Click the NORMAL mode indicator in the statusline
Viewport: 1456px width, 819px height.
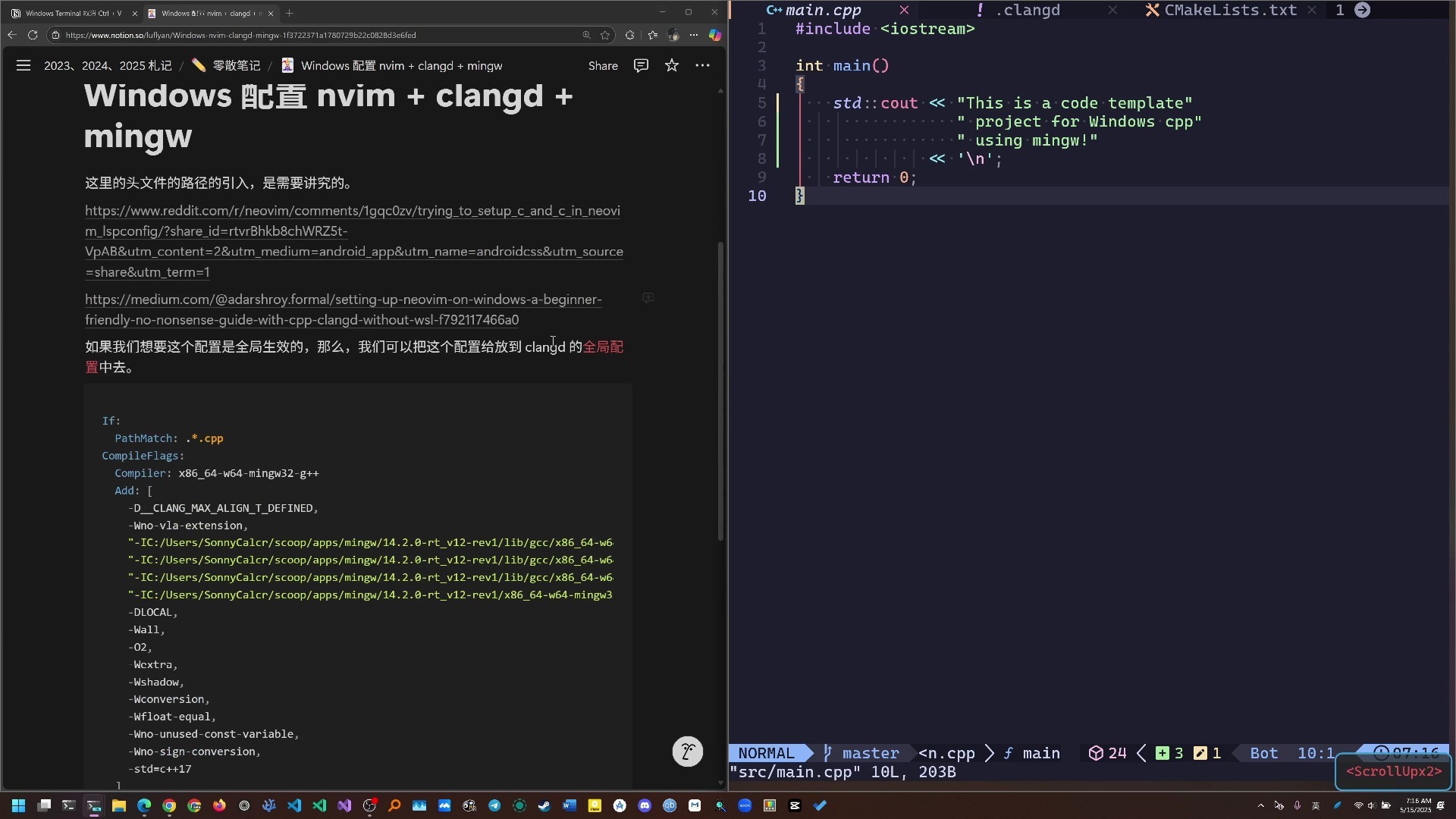766,753
